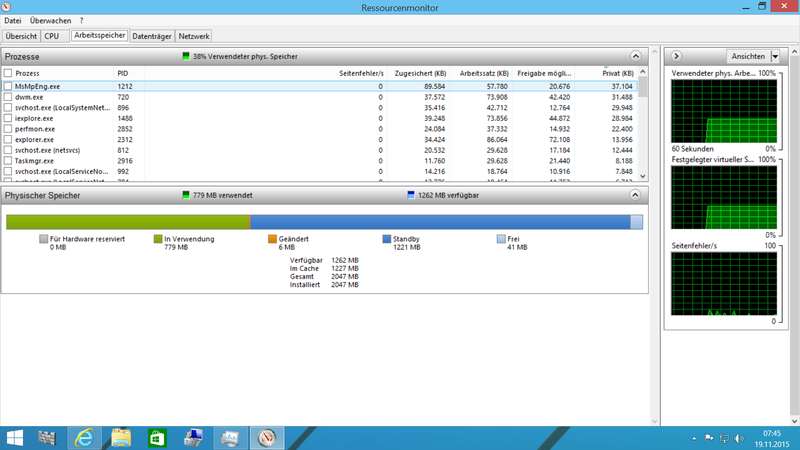Click the '779 MB verwendet' header label
The height and width of the screenshot is (450, 800).
[222, 195]
